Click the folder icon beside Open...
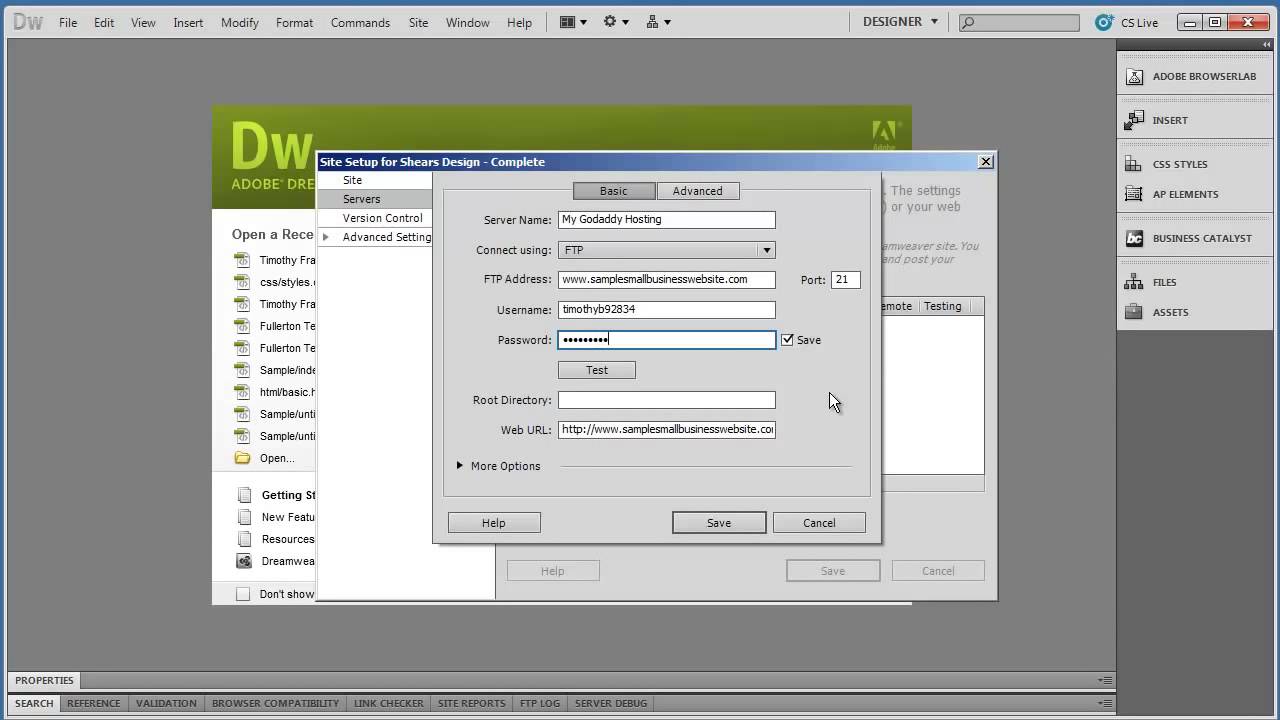The height and width of the screenshot is (720, 1280). (x=242, y=458)
